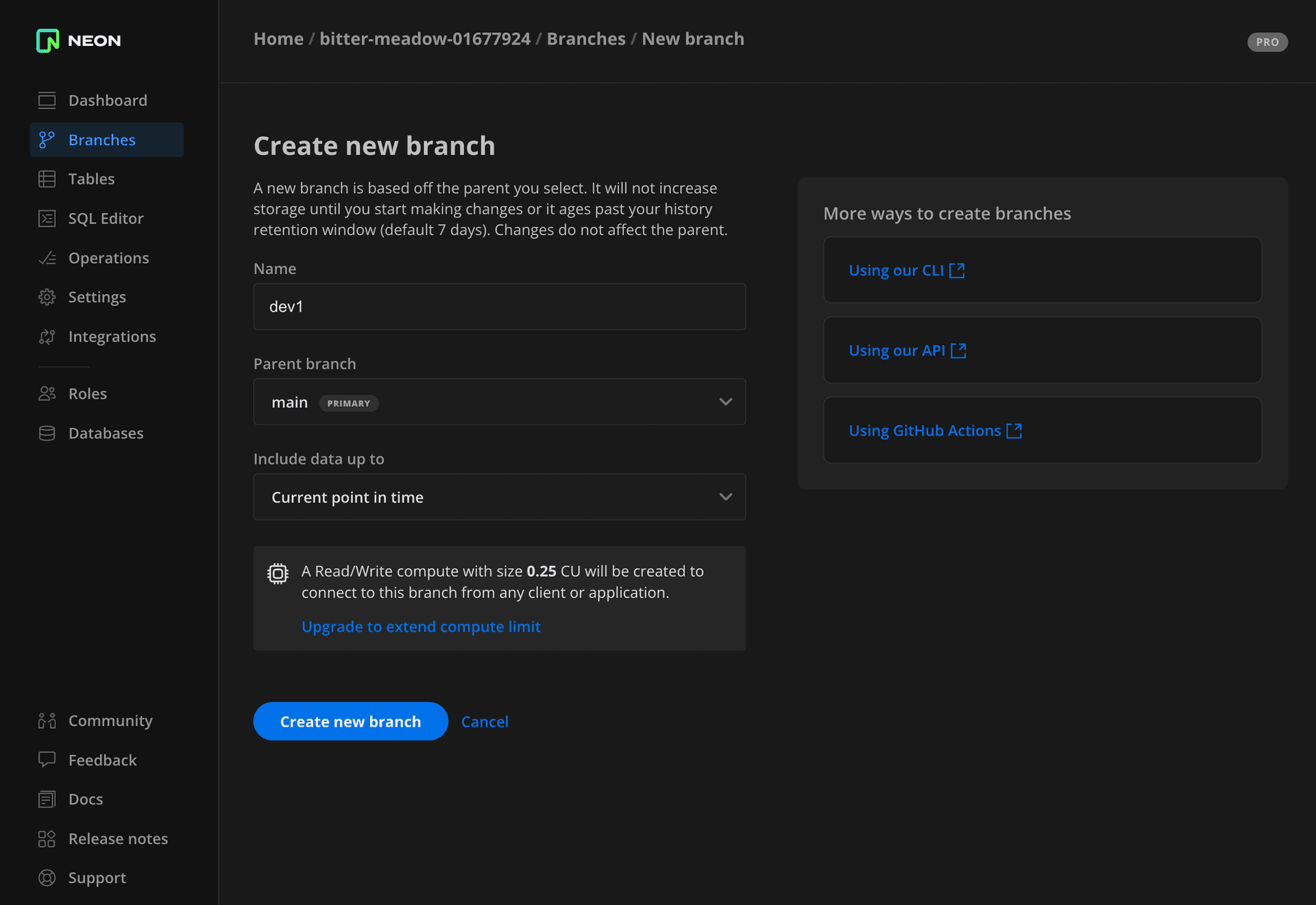Screen dimensions: 1316x905
Task: Expand the Parent branch dropdown
Action: pos(726,401)
